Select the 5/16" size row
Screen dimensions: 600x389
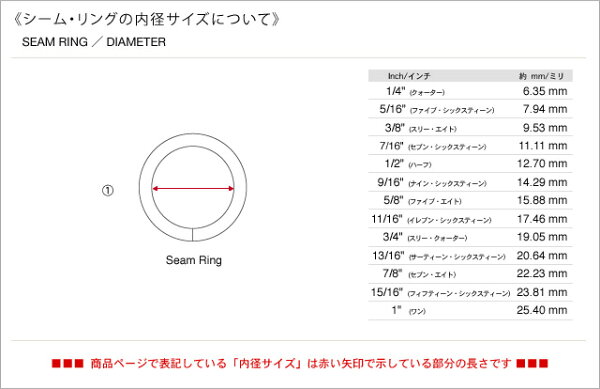point(470,109)
